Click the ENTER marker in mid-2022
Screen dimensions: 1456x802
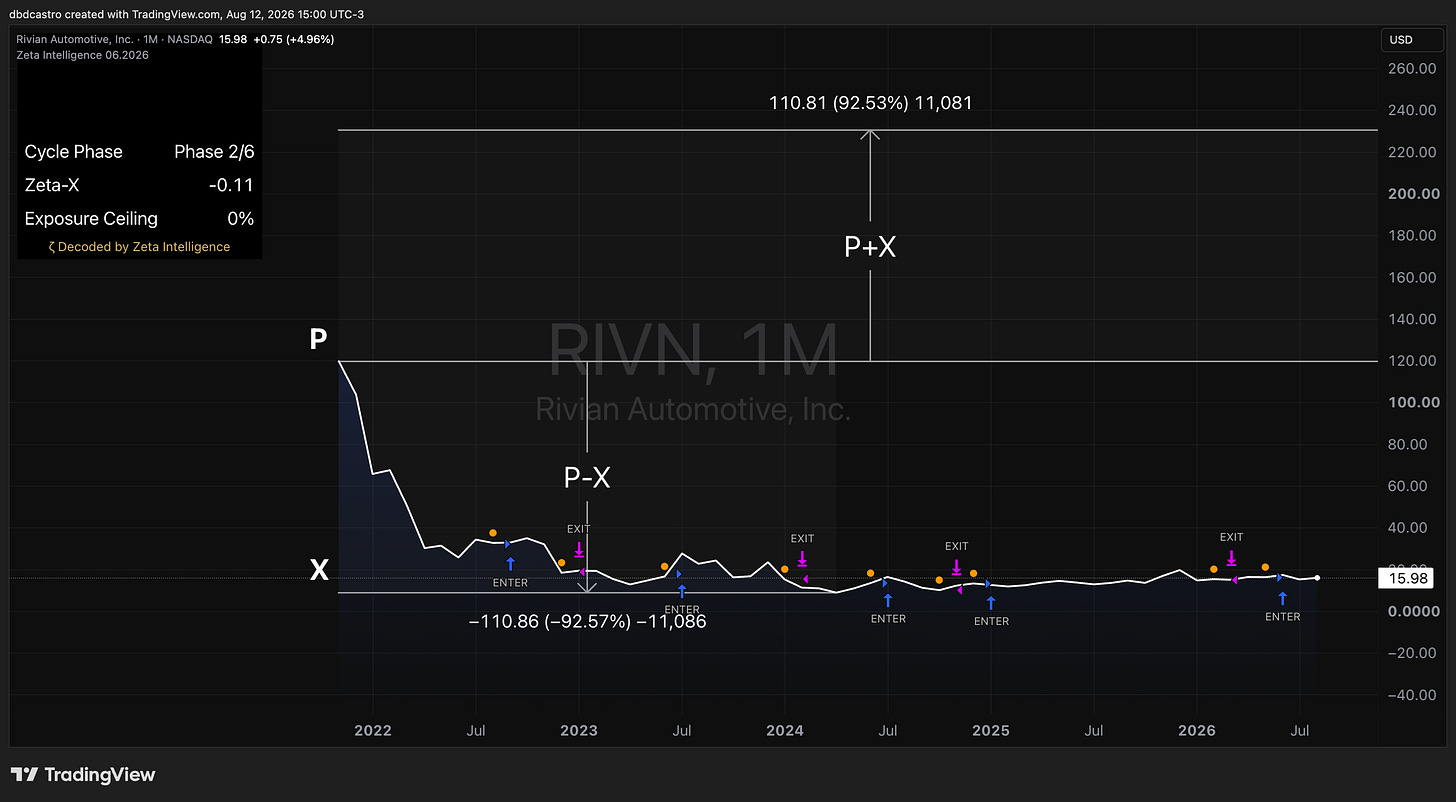511,572
